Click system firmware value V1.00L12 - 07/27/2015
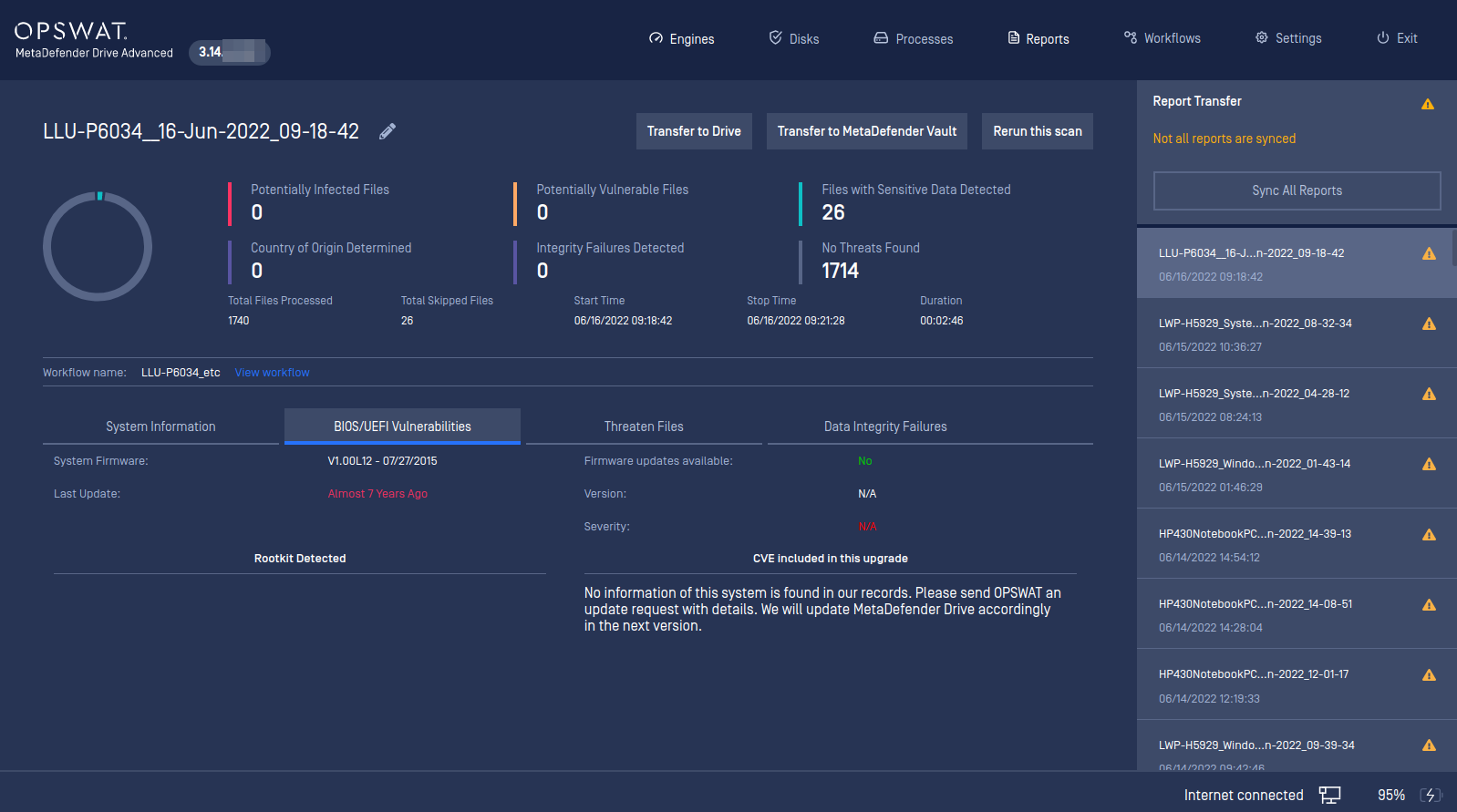This screenshot has height=812, width=1457. 382,461
